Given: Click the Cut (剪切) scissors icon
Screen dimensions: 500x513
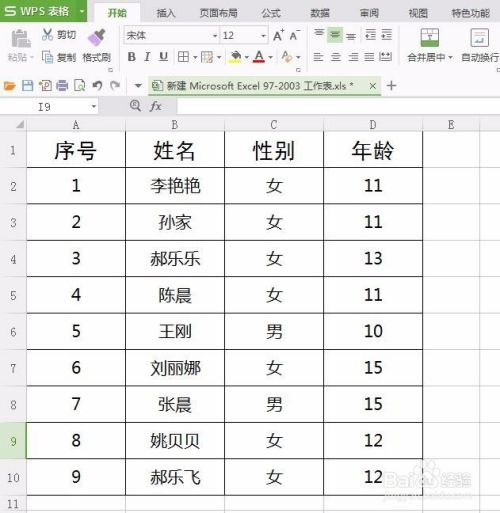Looking at the screenshot, I should pyautogui.click(x=48, y=34).
